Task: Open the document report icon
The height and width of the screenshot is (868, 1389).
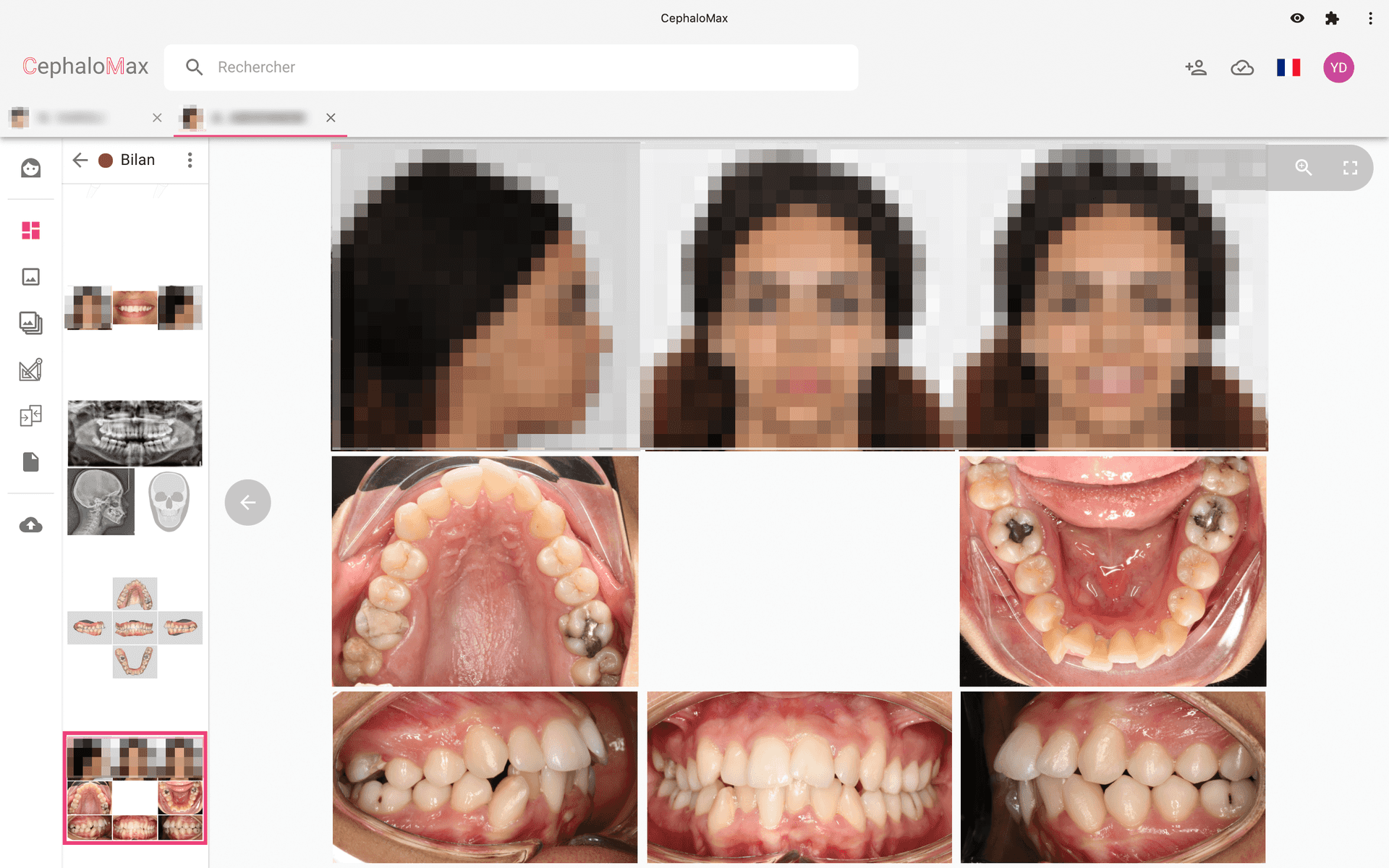Action: coord(30,462)
